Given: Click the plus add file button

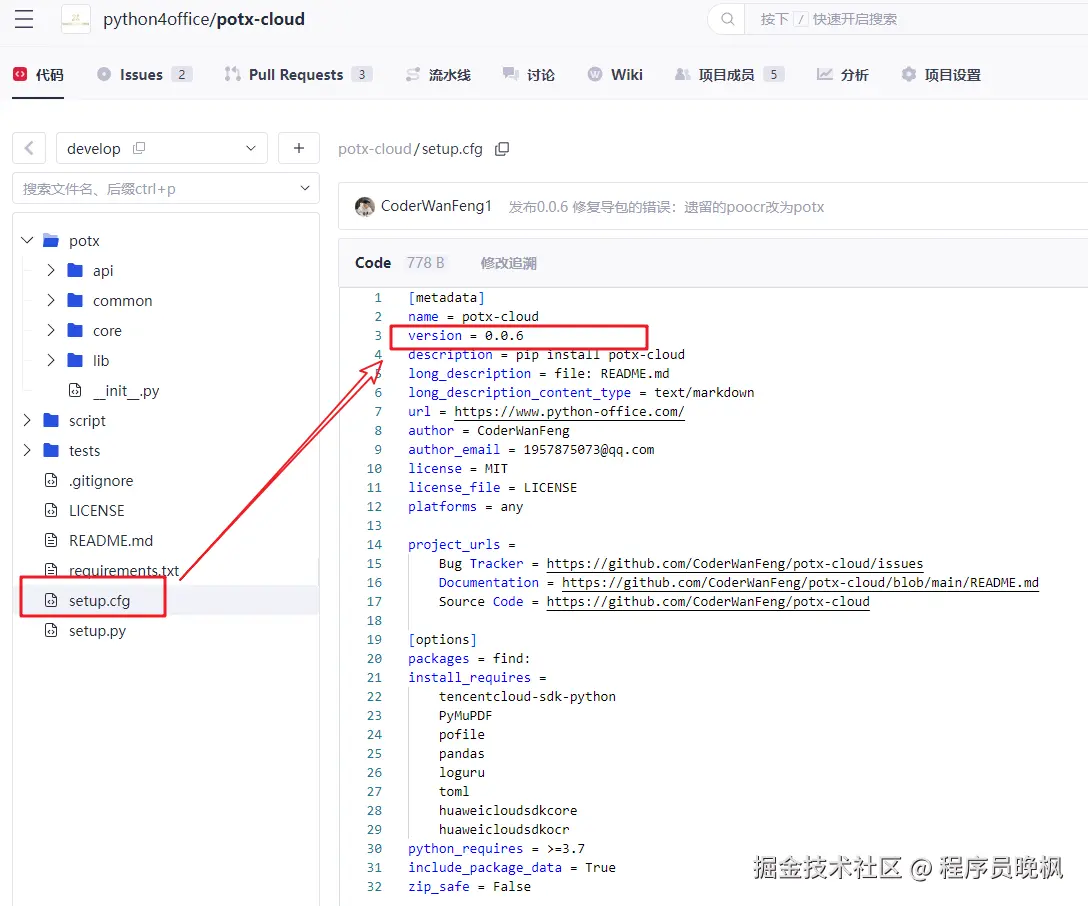Looking at the screenshot, I should tap(298, 148).
